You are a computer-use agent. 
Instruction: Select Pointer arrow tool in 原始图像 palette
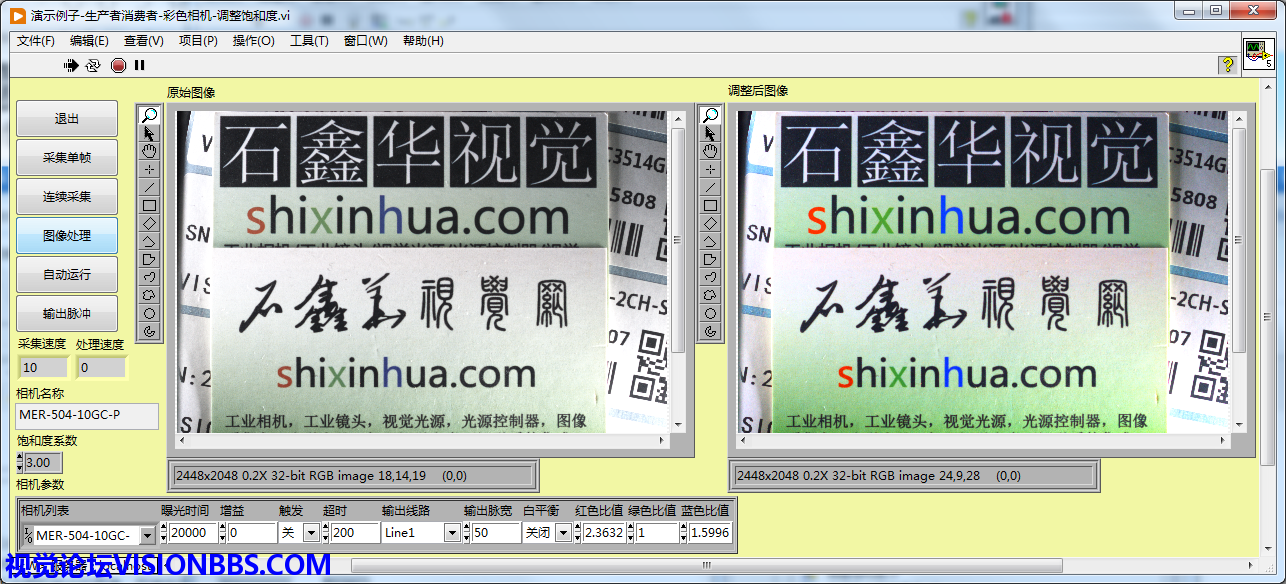click(149, 133)
